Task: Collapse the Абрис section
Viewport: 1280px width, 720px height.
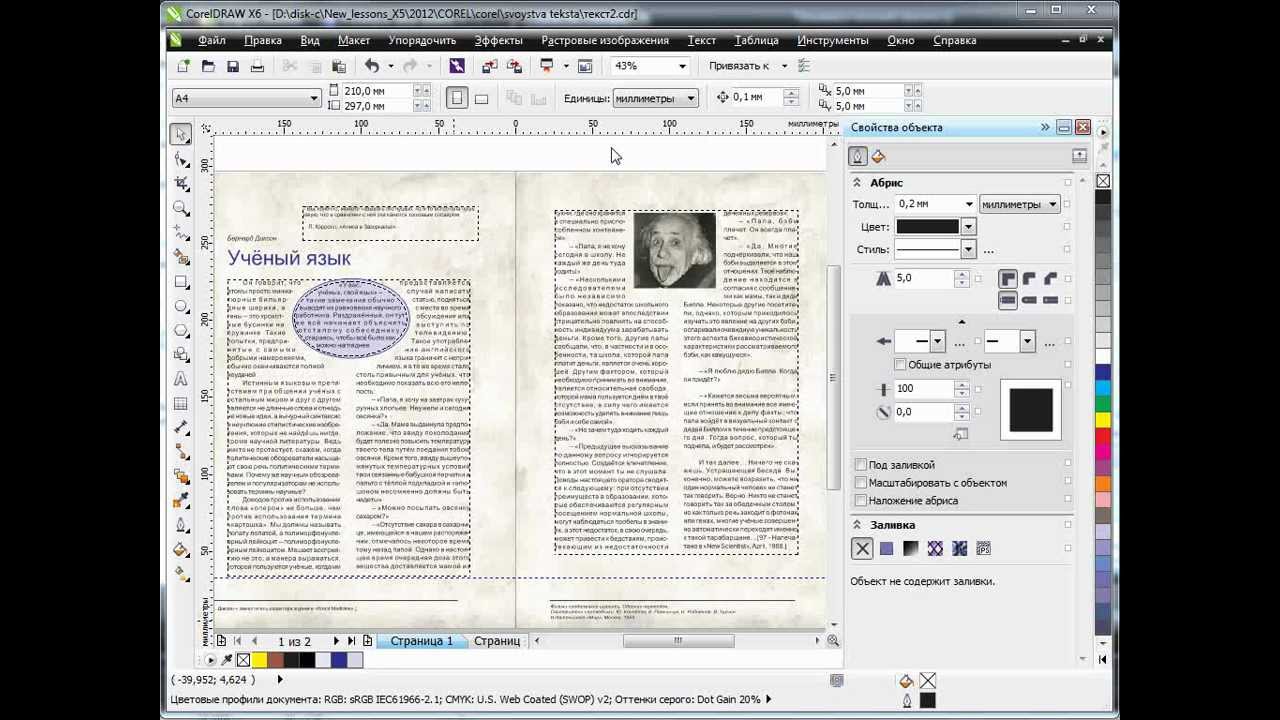Action: [857, 183]
